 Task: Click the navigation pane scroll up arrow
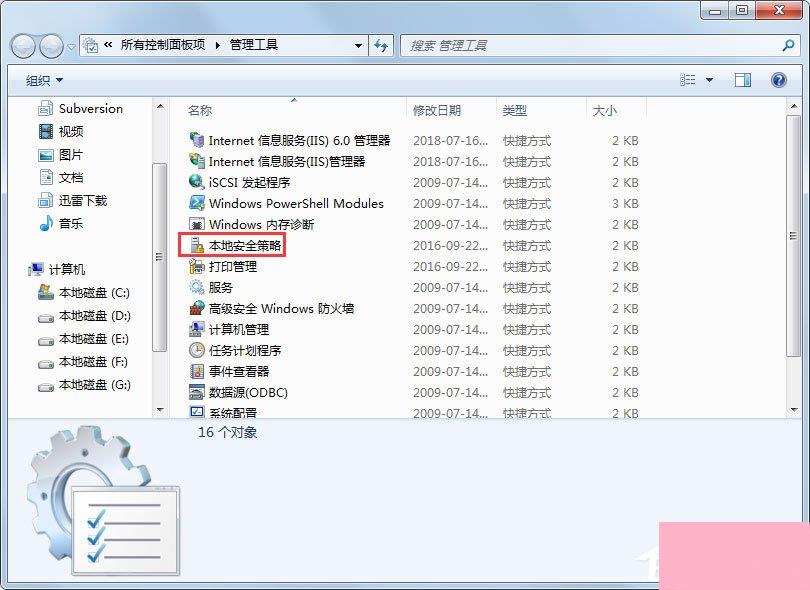[x=160, y=106]
